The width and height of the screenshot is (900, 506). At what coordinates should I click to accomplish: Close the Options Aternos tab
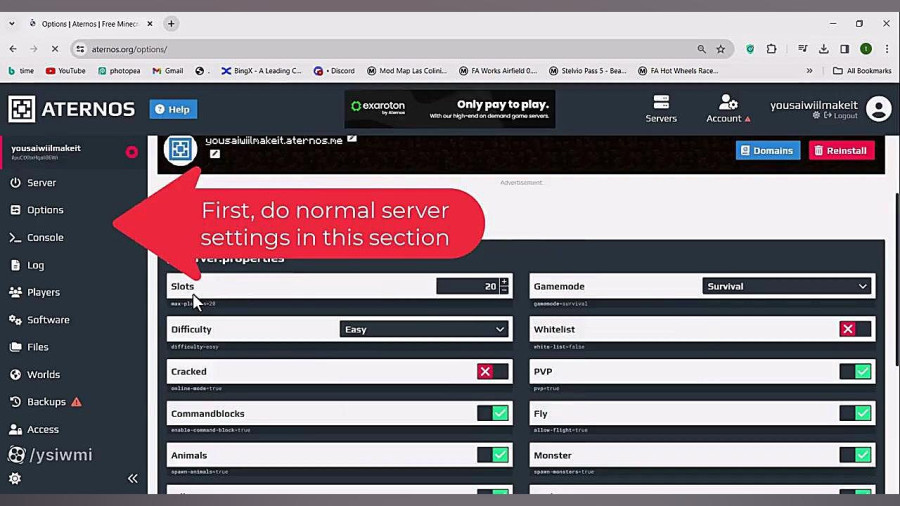pos(150,24)
